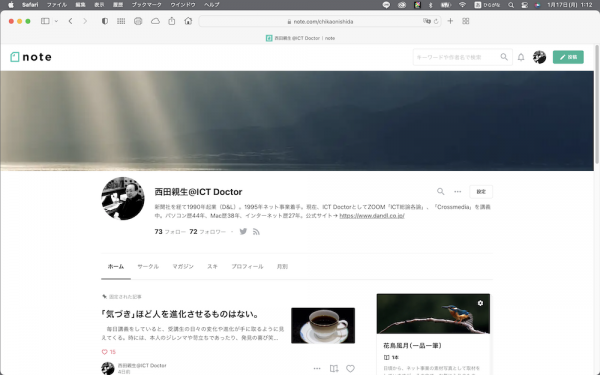This screenshot has height=375, width=600.
Task: Select the 西田親生@ICT Doctor | note tab
Action: pos(300,38)
